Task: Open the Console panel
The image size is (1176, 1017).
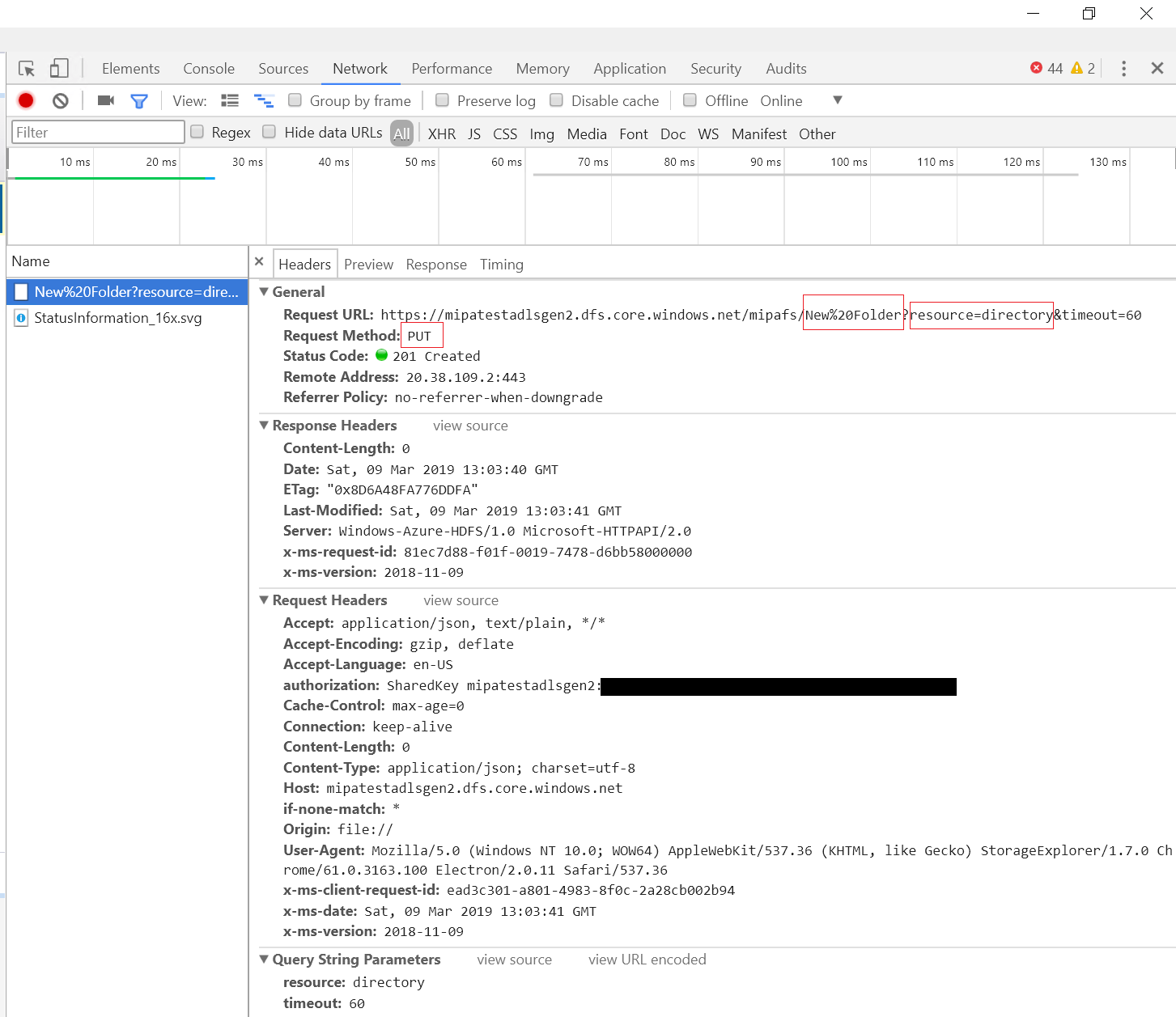Action: [x=208, y=68]
